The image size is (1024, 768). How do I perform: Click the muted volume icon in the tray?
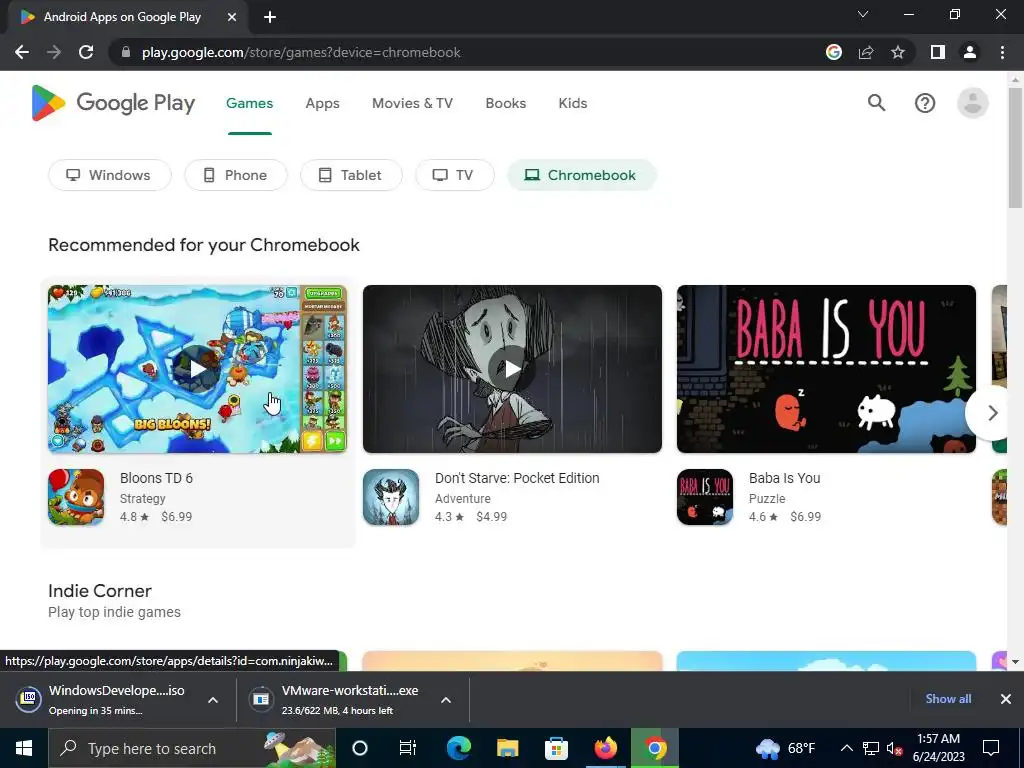pos(894,748)
